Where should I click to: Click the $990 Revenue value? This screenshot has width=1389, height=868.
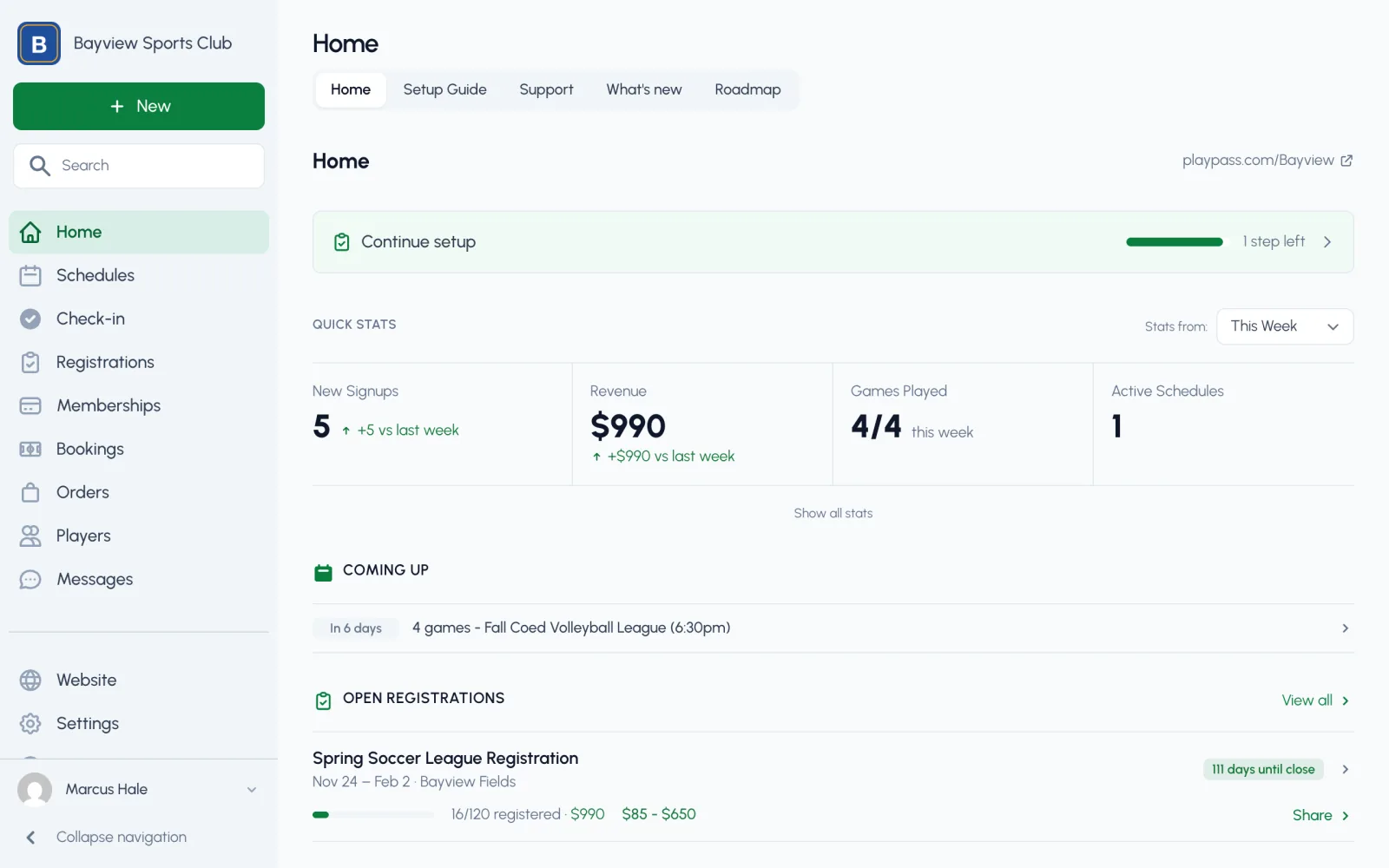[628, 426]
